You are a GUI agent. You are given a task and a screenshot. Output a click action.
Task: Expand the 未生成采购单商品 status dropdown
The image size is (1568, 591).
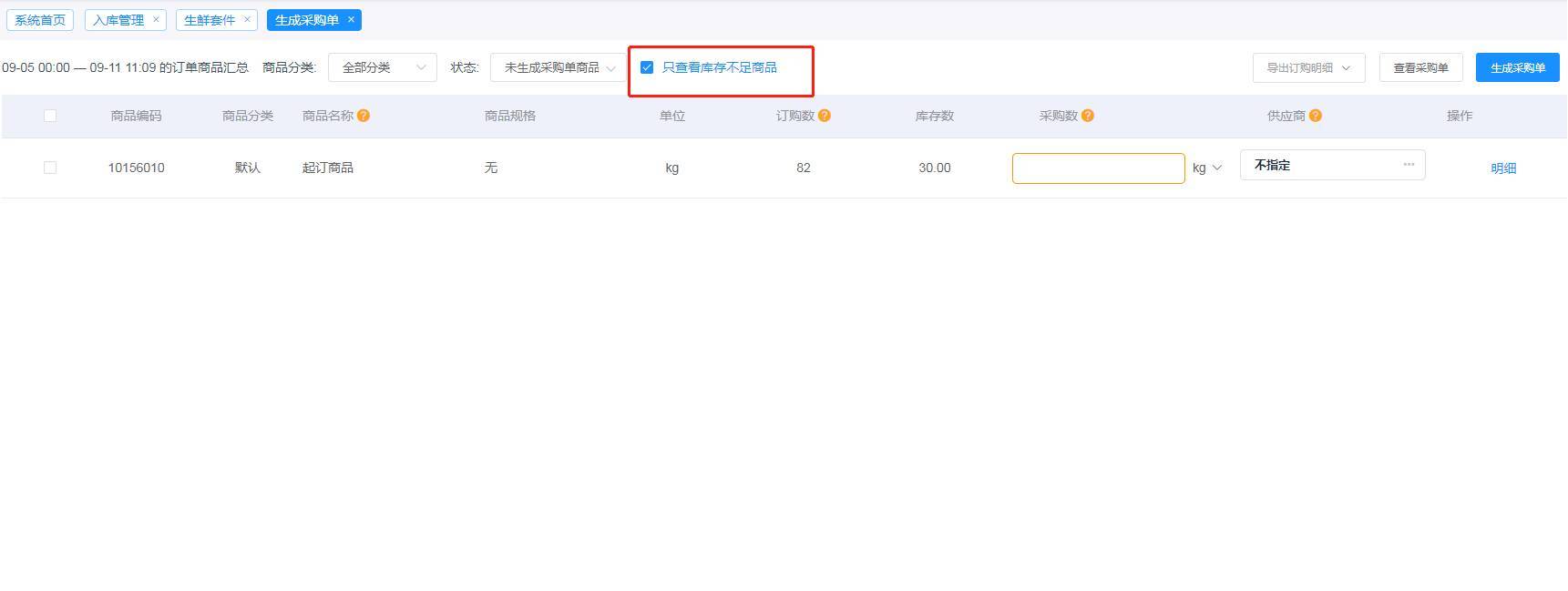[x=558, y=67]
